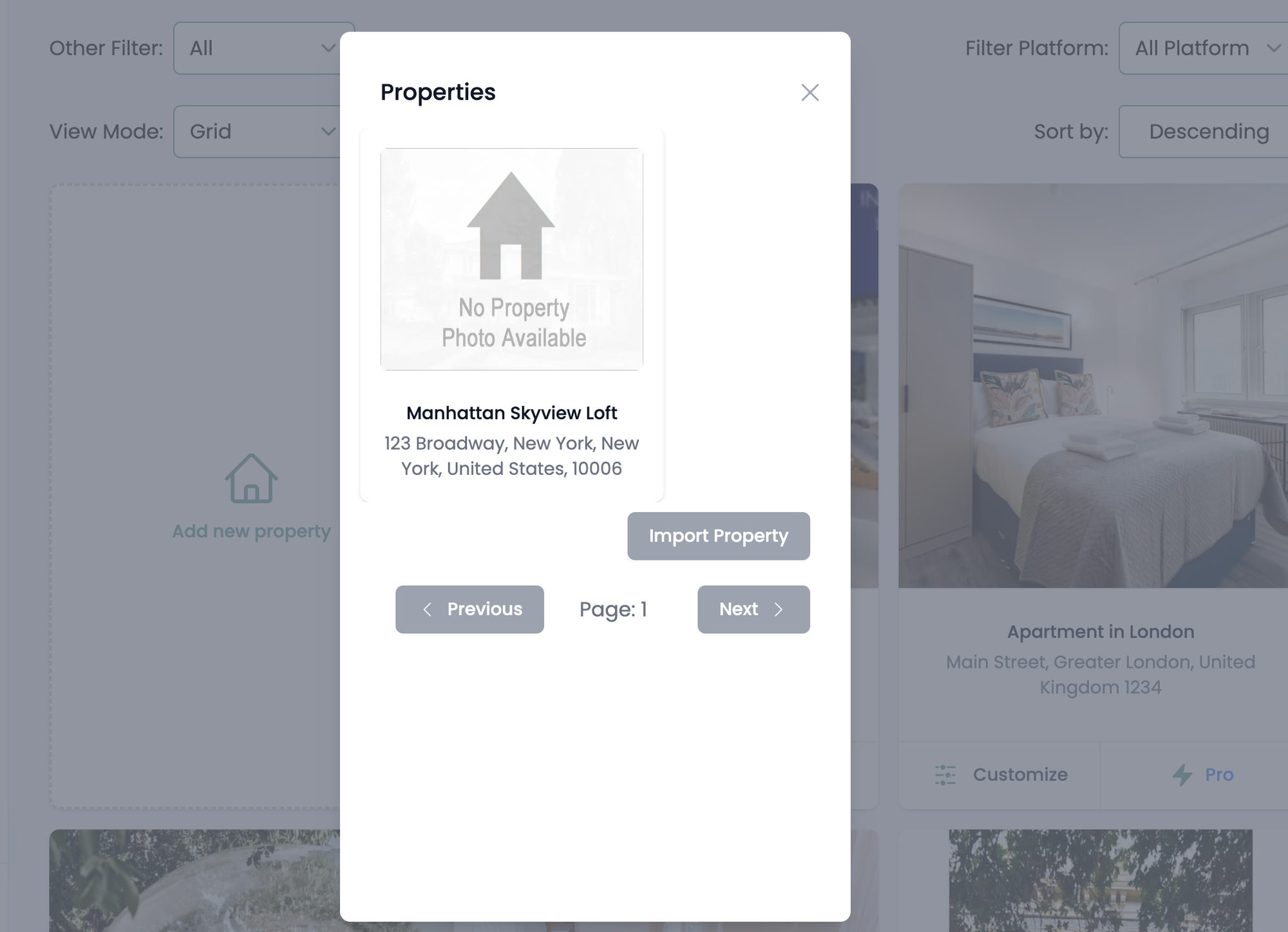
Task: Go to the Previous page
Action: pyautogui.click(x=469, y=609)
